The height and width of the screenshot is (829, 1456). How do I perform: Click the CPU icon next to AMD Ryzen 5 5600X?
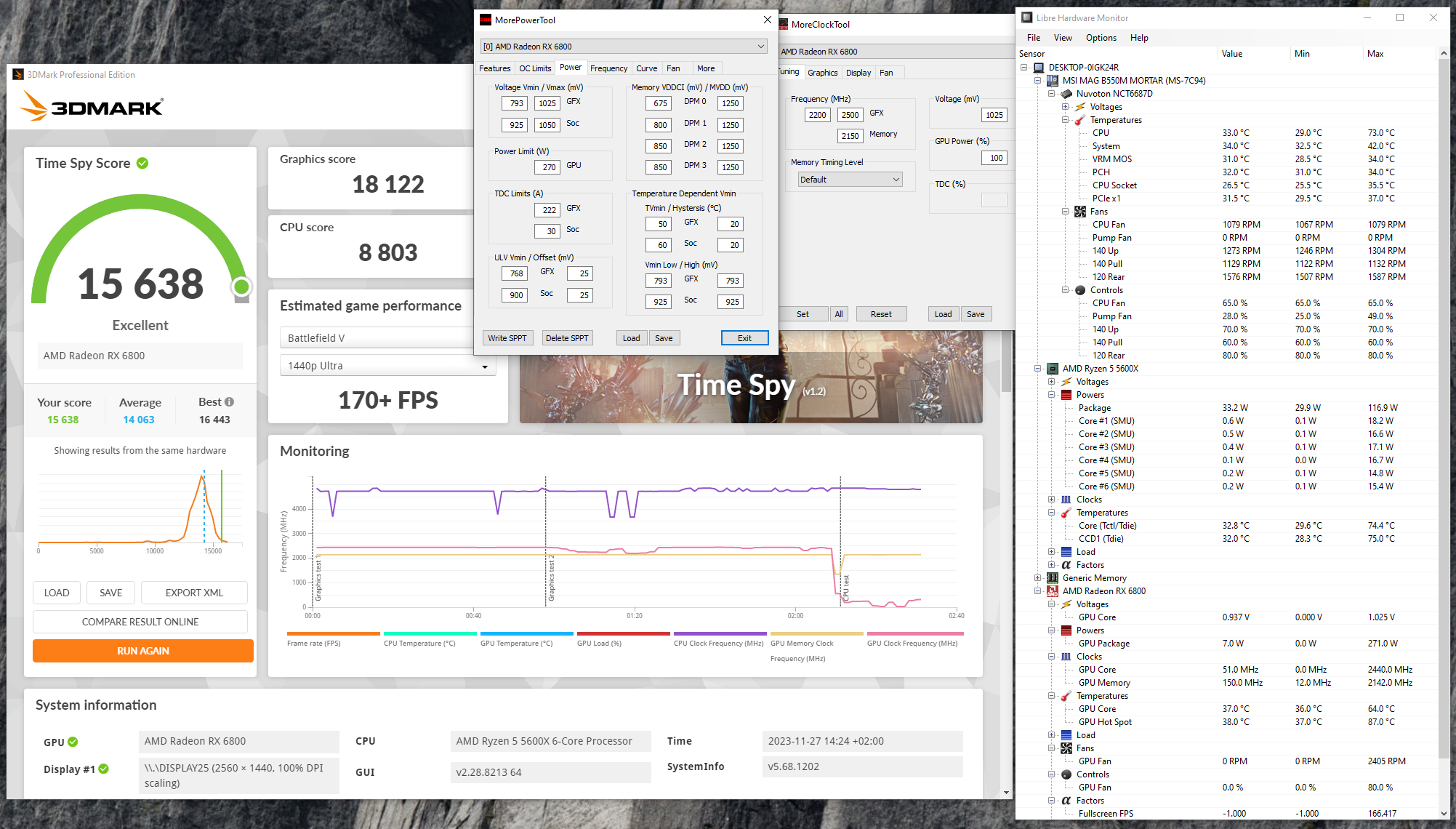(x=1052, y=369)
